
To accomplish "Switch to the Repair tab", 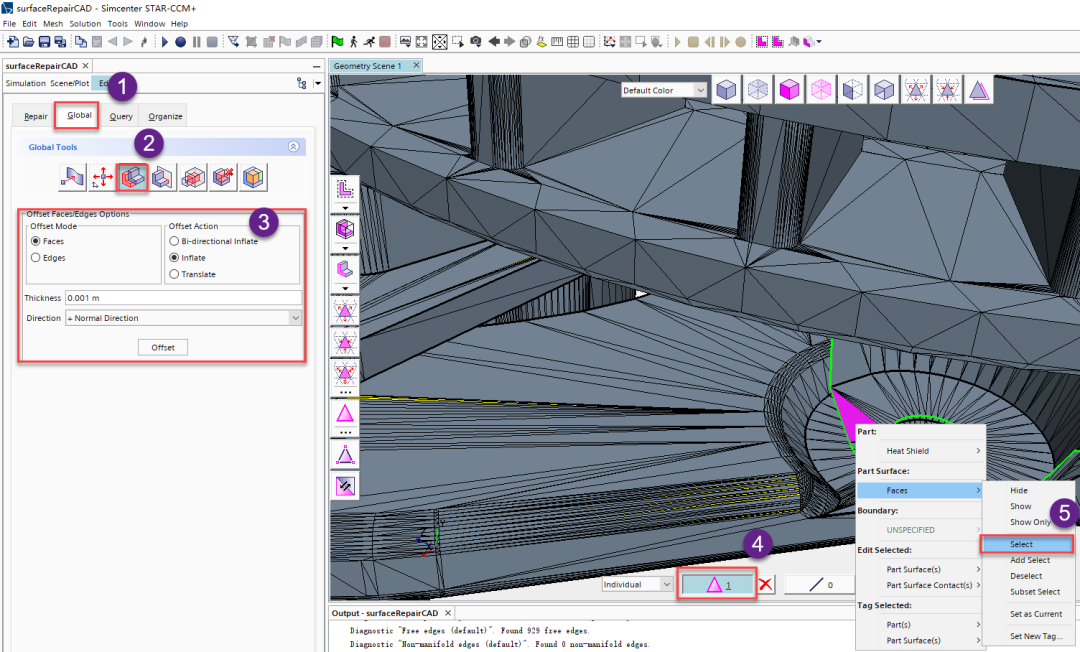I will 36,116.
